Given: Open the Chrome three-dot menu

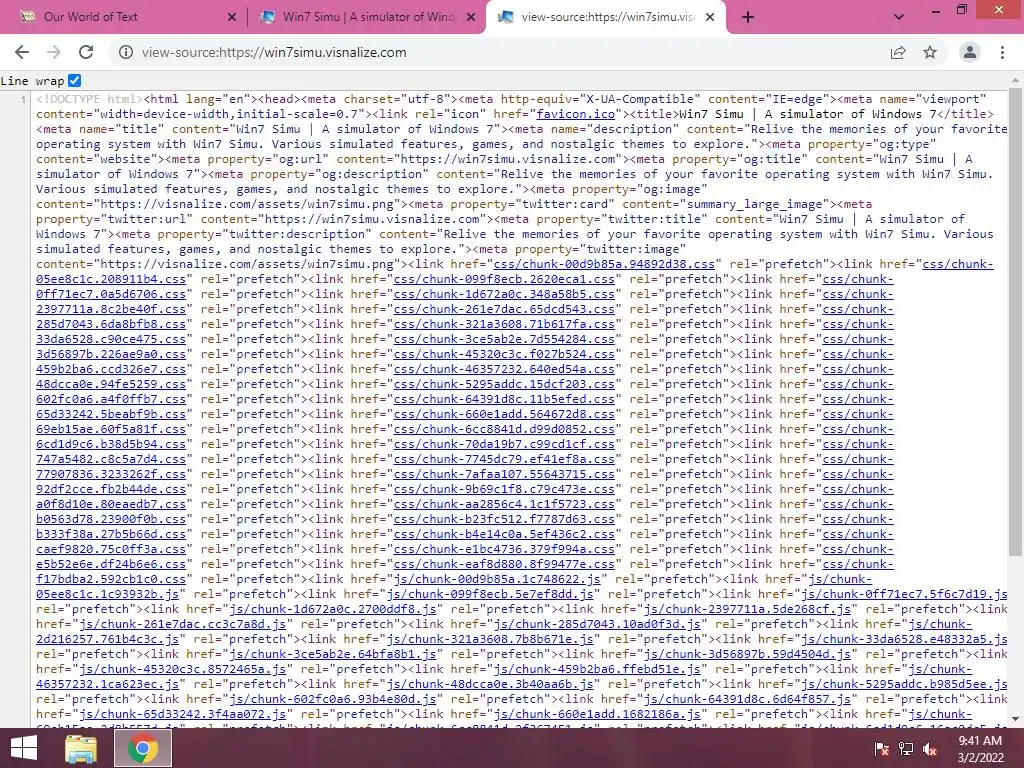Looking at the screenshot, I should click(x=1002, y=52).
